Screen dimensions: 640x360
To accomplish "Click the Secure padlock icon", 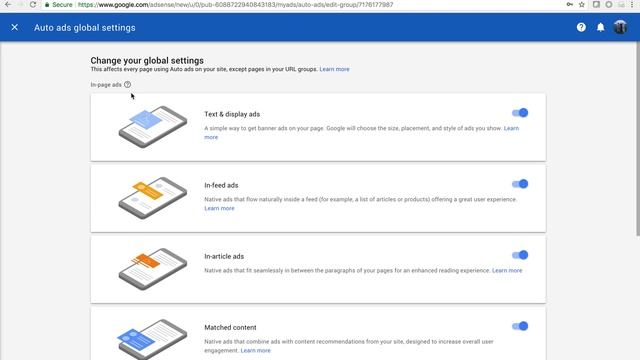I will click(x=47, y=5).
